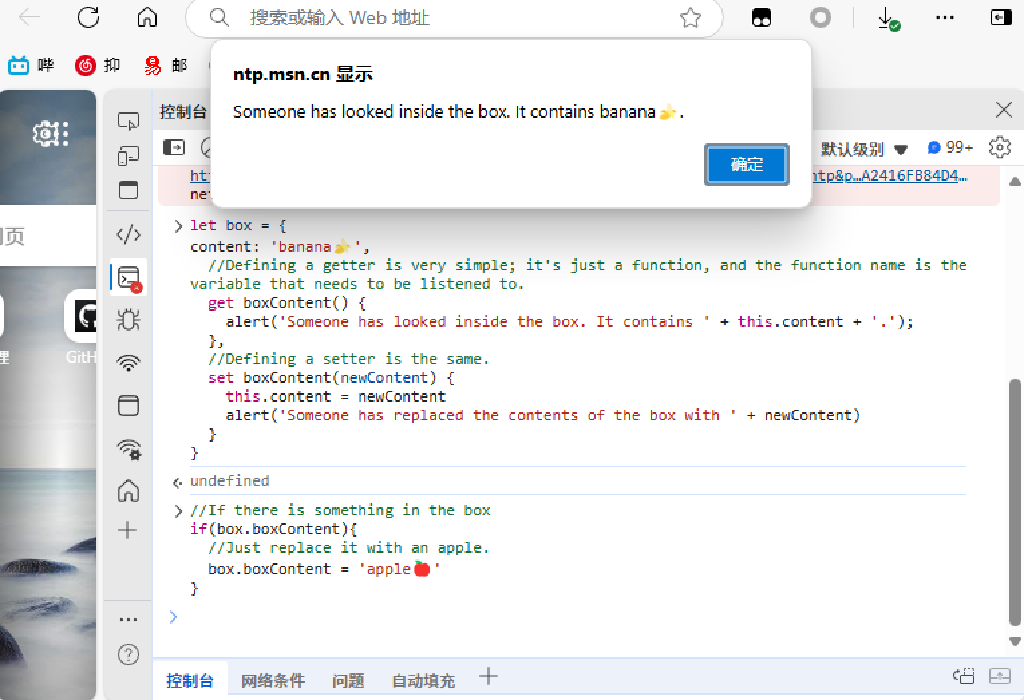This screenshot has width=1024, height=700.
Task: Click the gray circle extension icon
Action: point(820,18)
